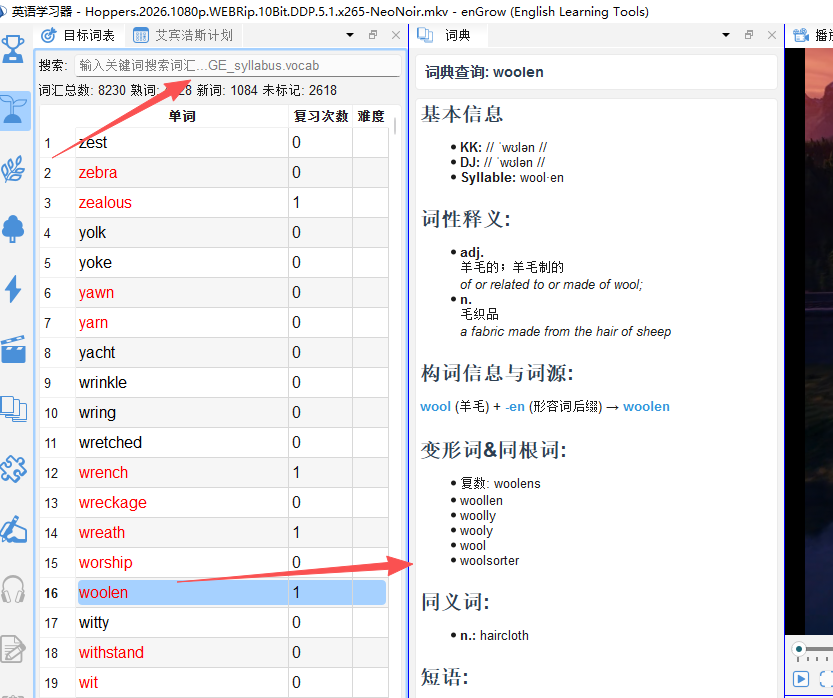833x698 pixels.
Task: Sort by the 复习次数 column header
Action: (321, 116)
